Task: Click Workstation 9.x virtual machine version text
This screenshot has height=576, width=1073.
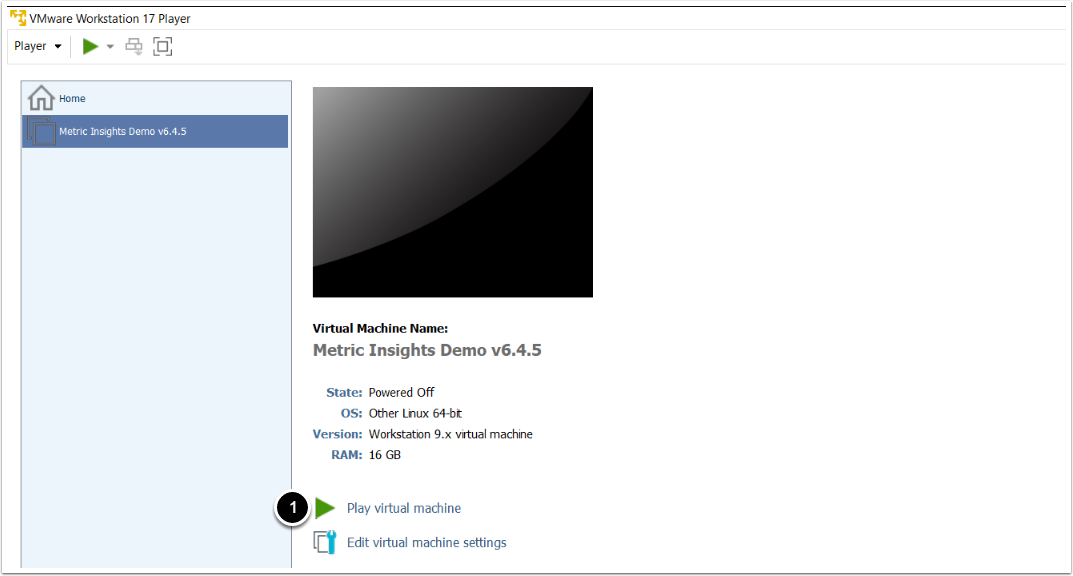Action: 450,434
